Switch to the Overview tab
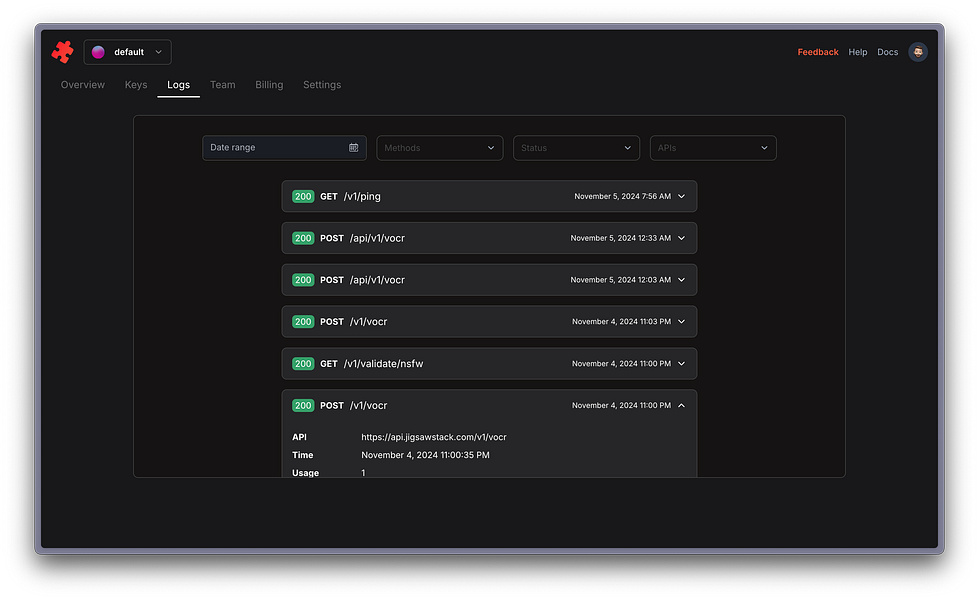 tap(82, 85)
